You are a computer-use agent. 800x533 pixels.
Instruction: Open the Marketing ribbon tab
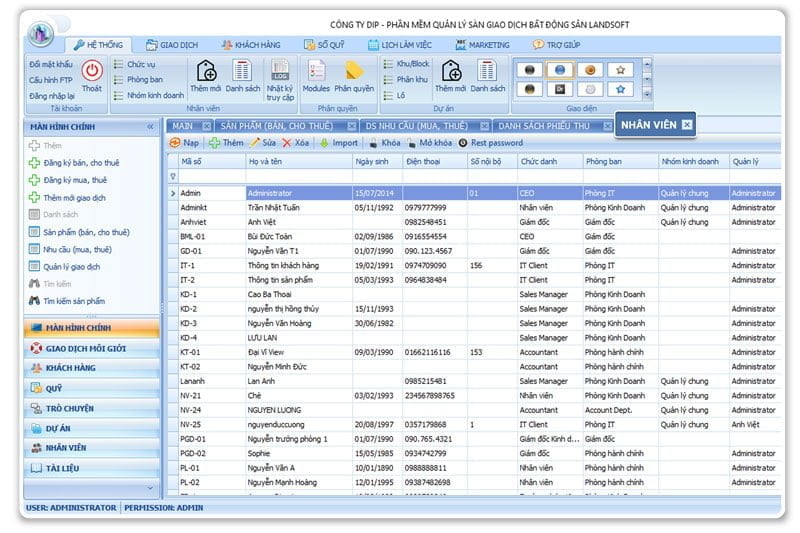[482, 45]
